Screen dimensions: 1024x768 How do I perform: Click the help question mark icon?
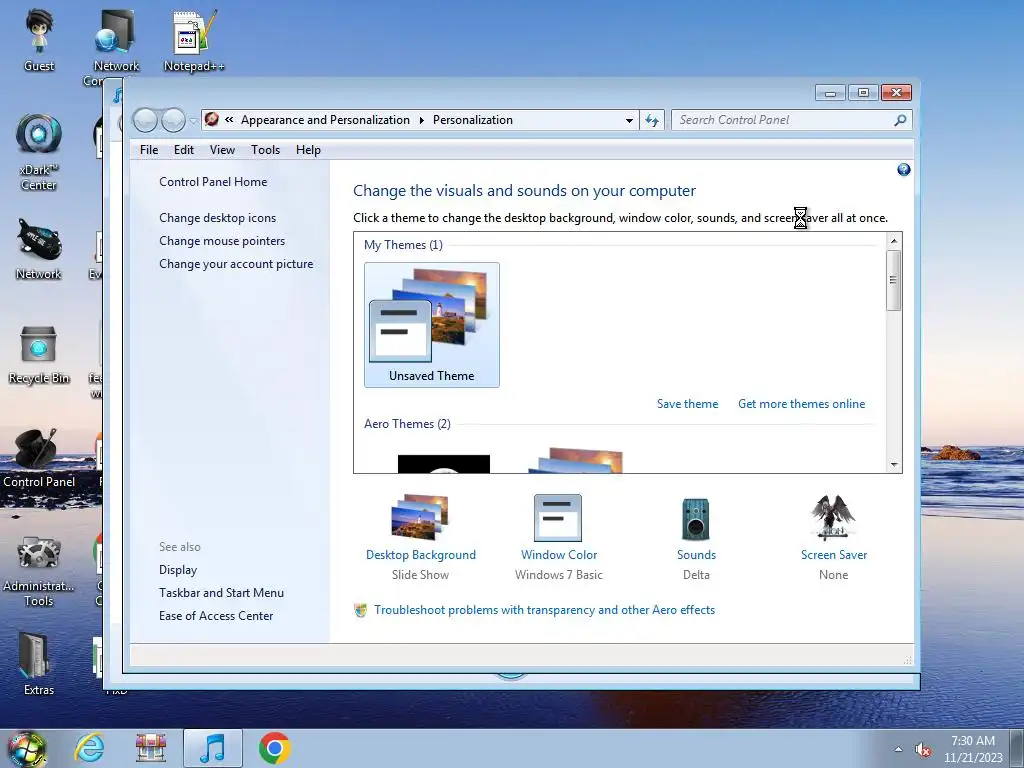point(904,170)
